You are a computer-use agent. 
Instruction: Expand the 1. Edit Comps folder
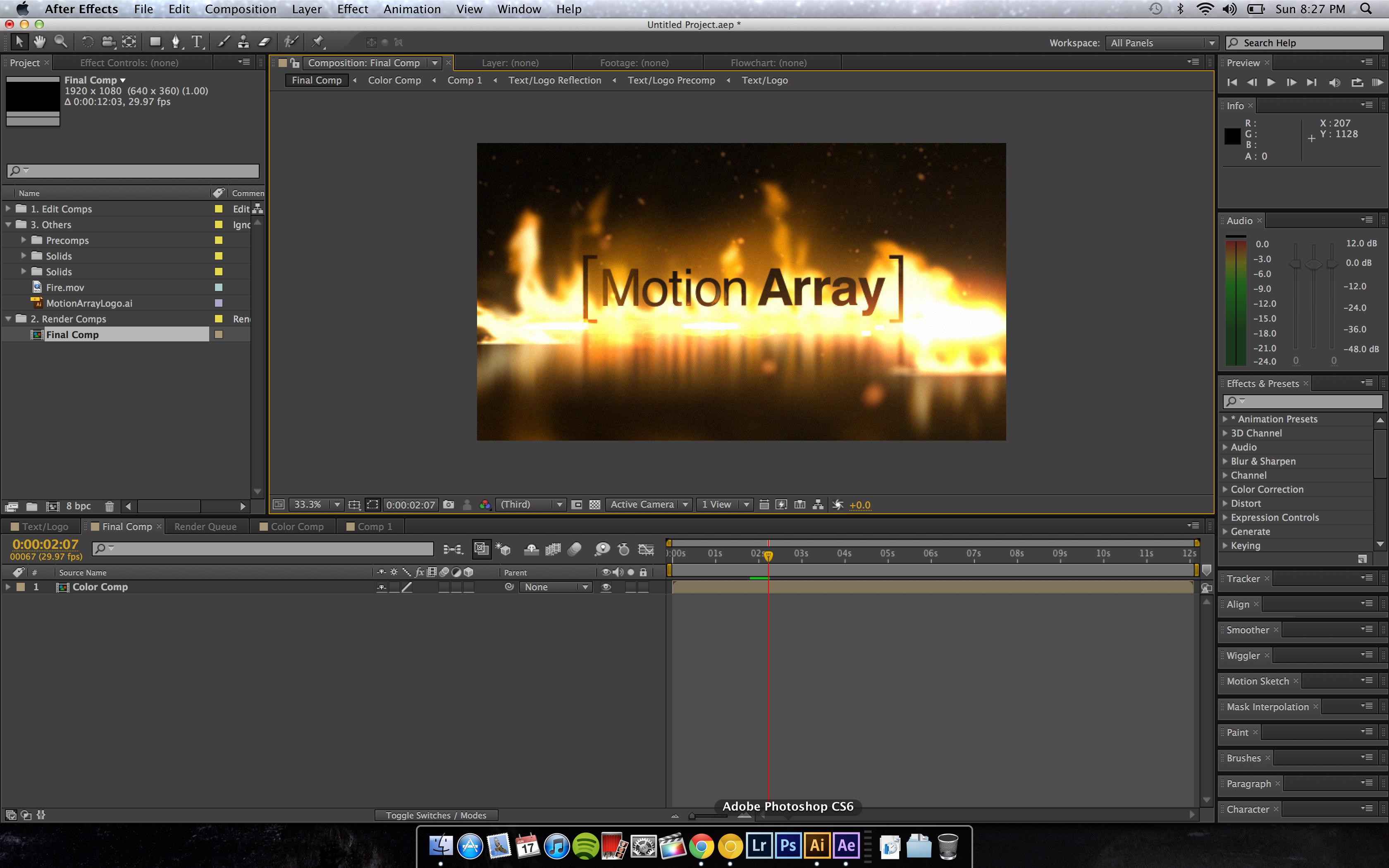(8, 209)
